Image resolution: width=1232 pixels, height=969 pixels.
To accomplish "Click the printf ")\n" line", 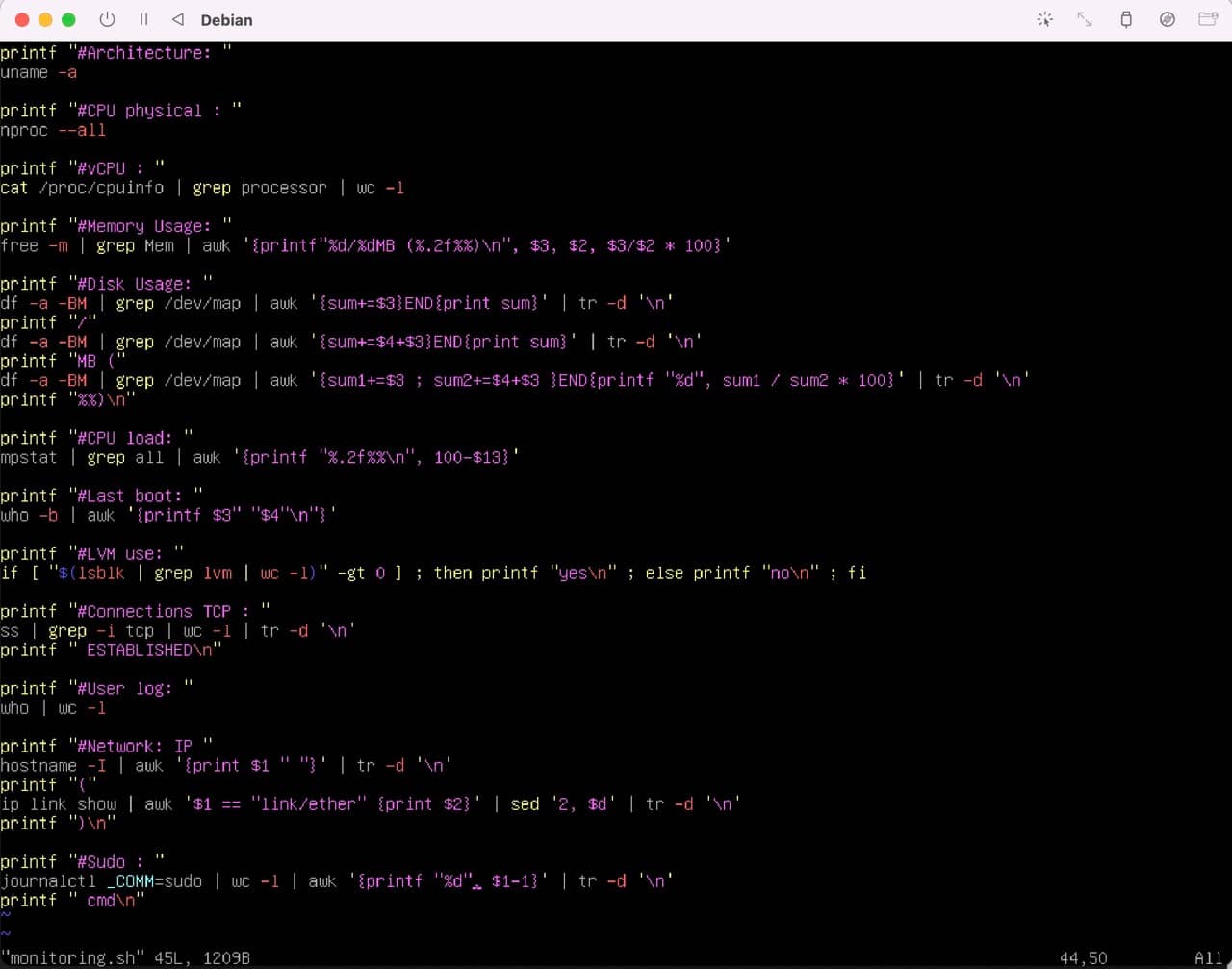I will click(58, 823).
